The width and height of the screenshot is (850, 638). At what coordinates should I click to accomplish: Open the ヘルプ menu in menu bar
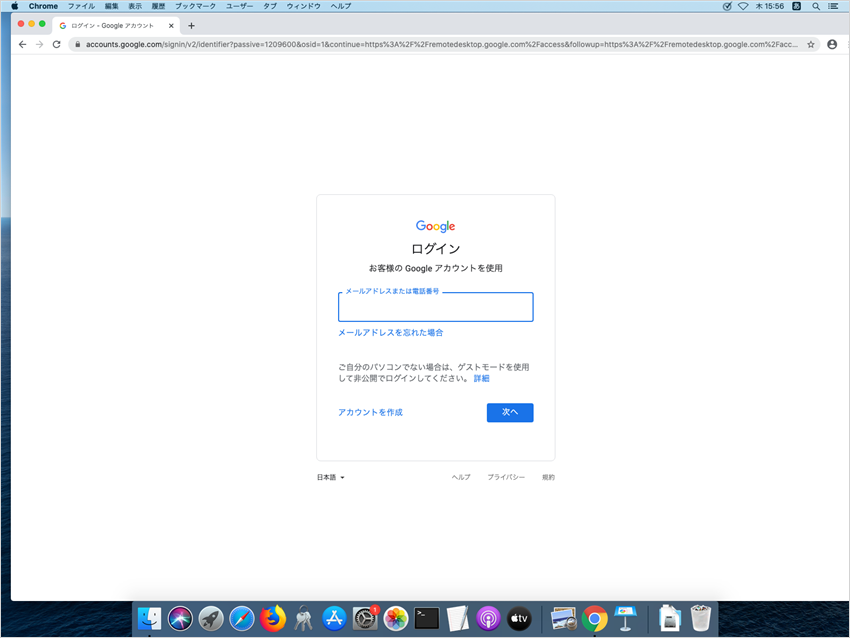tap(341, 6)
